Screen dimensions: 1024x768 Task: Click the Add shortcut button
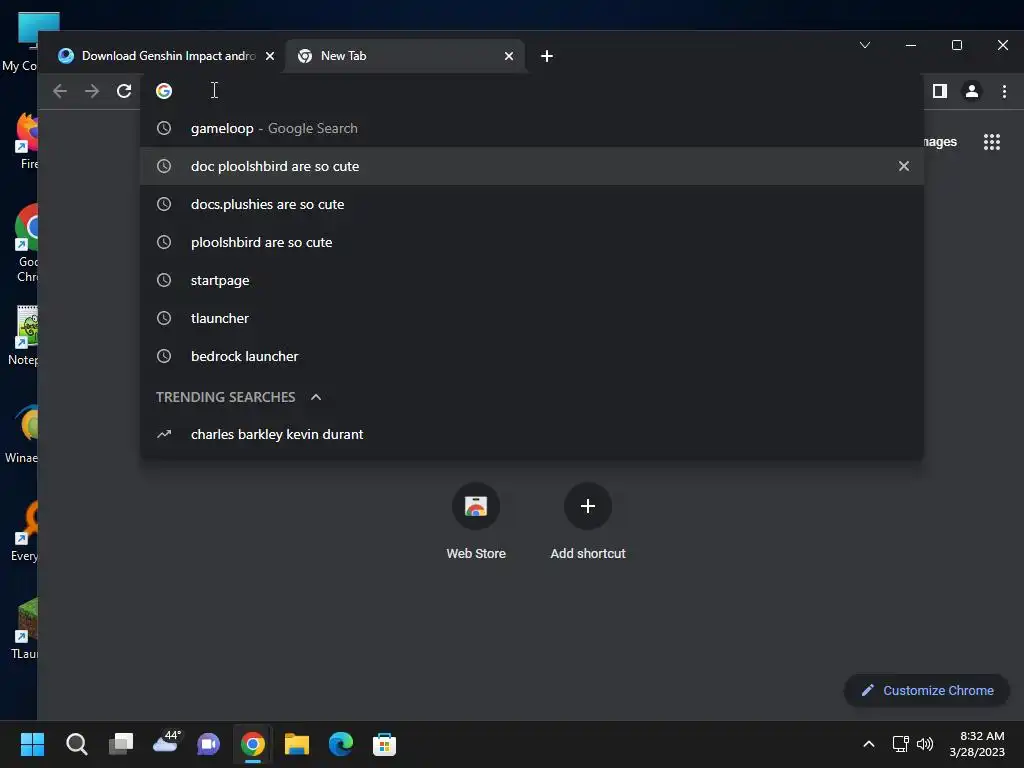coord(588,521)
